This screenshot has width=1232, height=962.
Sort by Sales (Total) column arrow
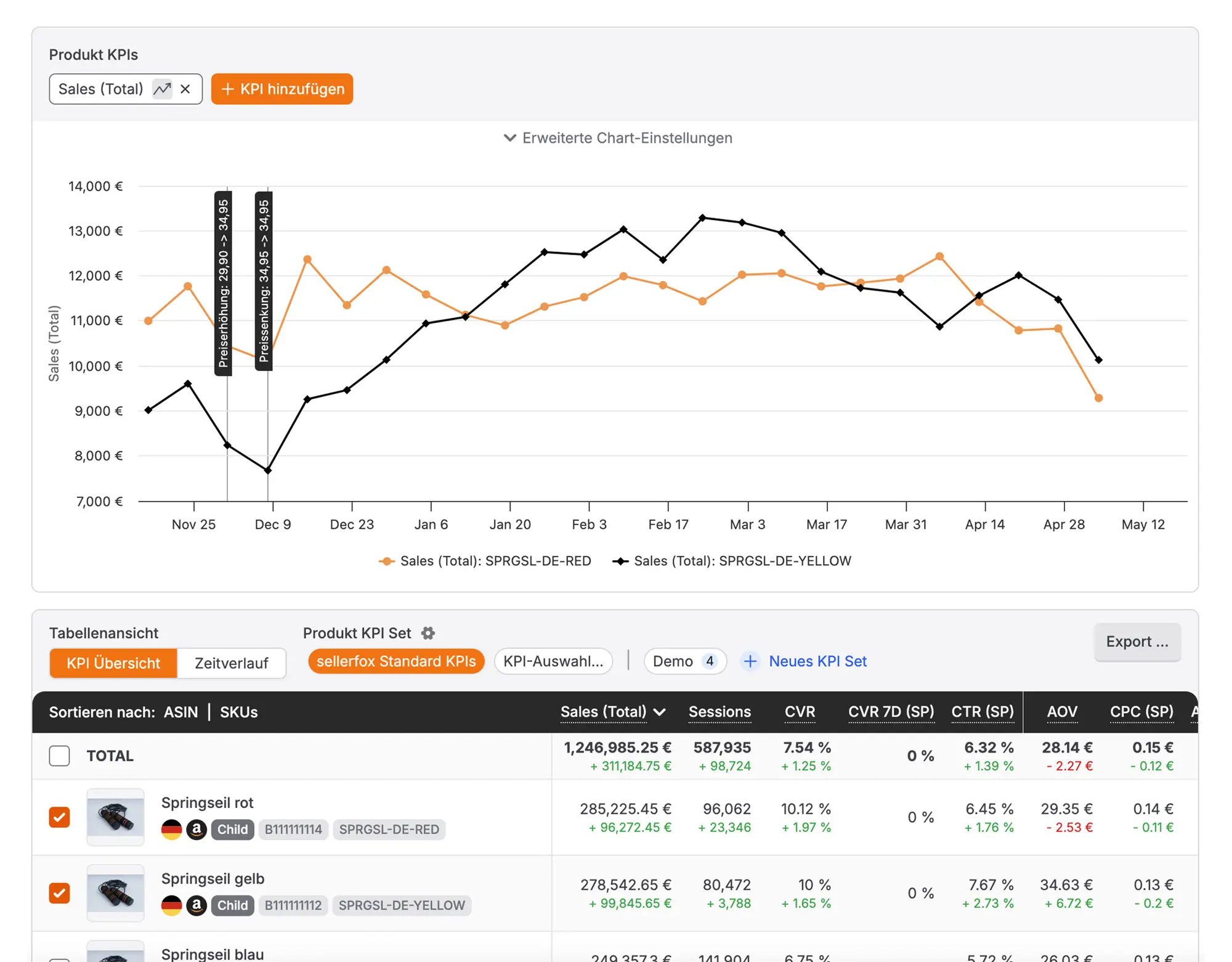(x=660, y=712)
